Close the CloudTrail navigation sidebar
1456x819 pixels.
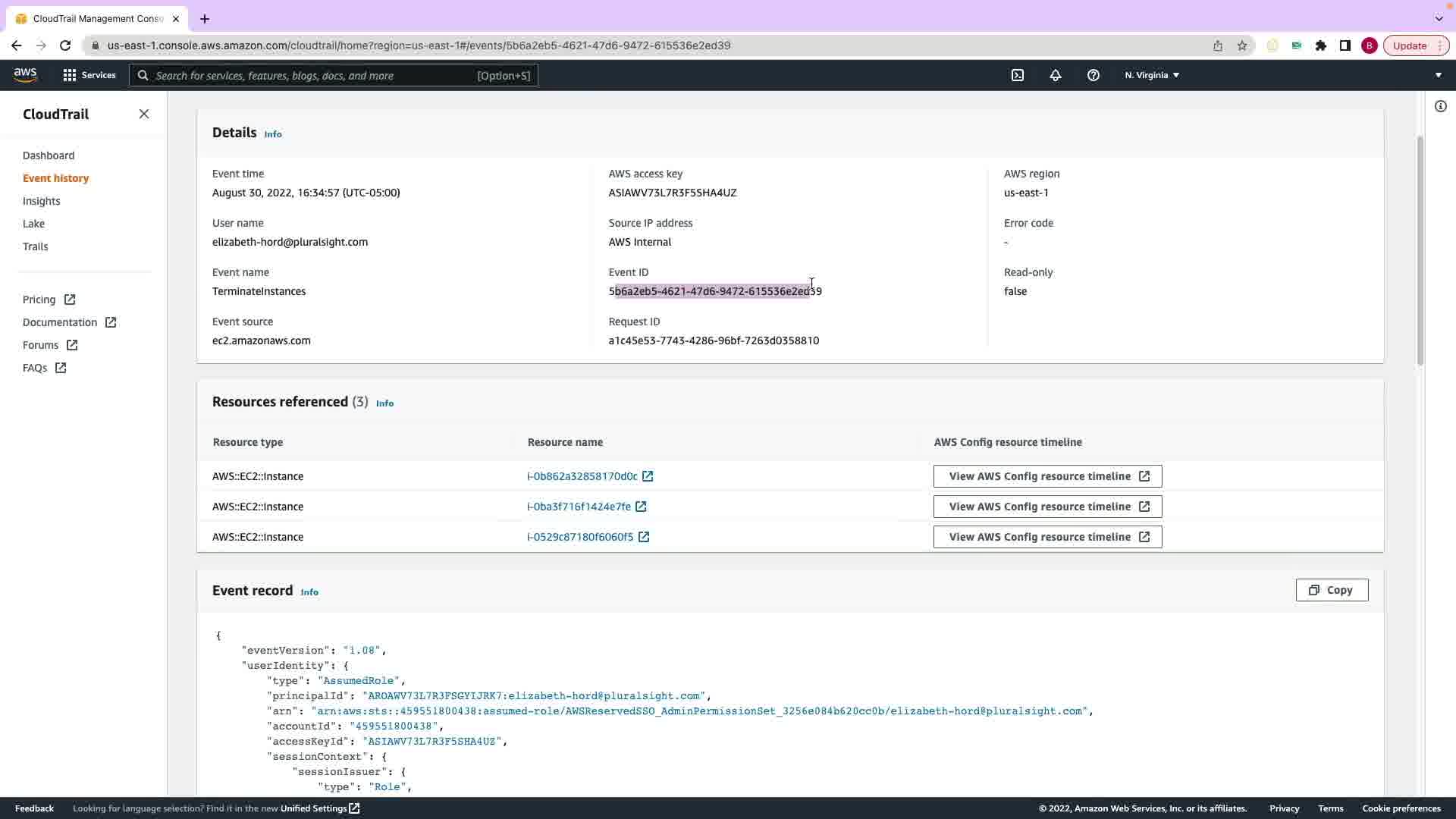(144, 114)
